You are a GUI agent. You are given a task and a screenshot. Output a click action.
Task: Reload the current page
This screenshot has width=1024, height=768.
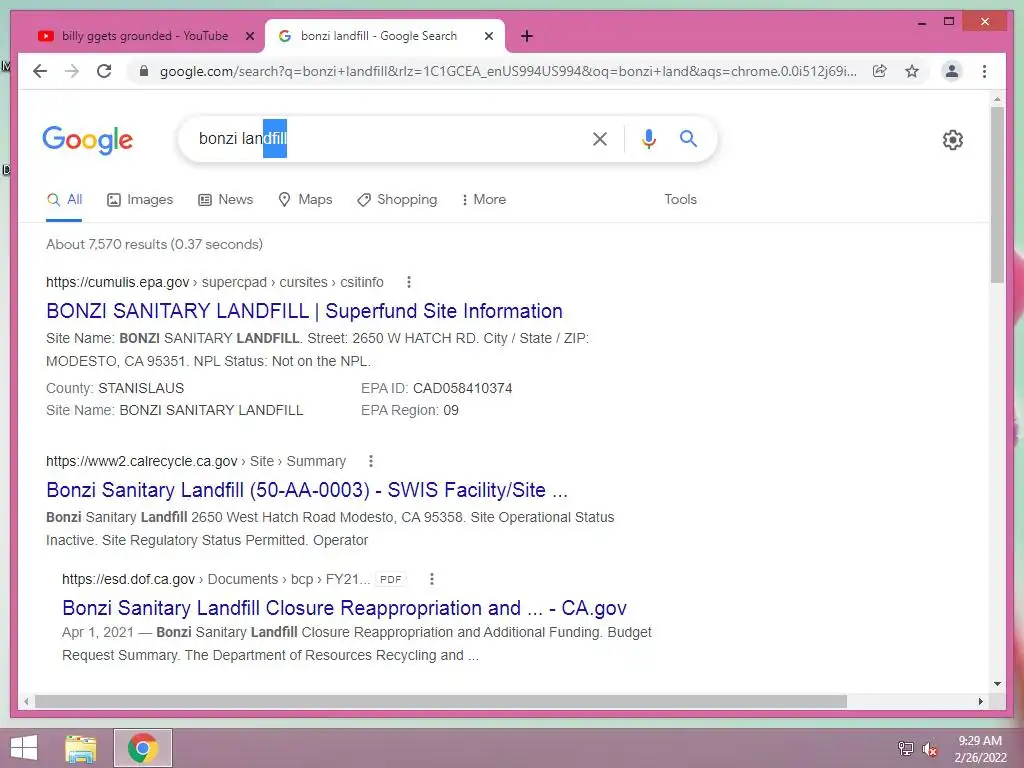tap(104, 71)
